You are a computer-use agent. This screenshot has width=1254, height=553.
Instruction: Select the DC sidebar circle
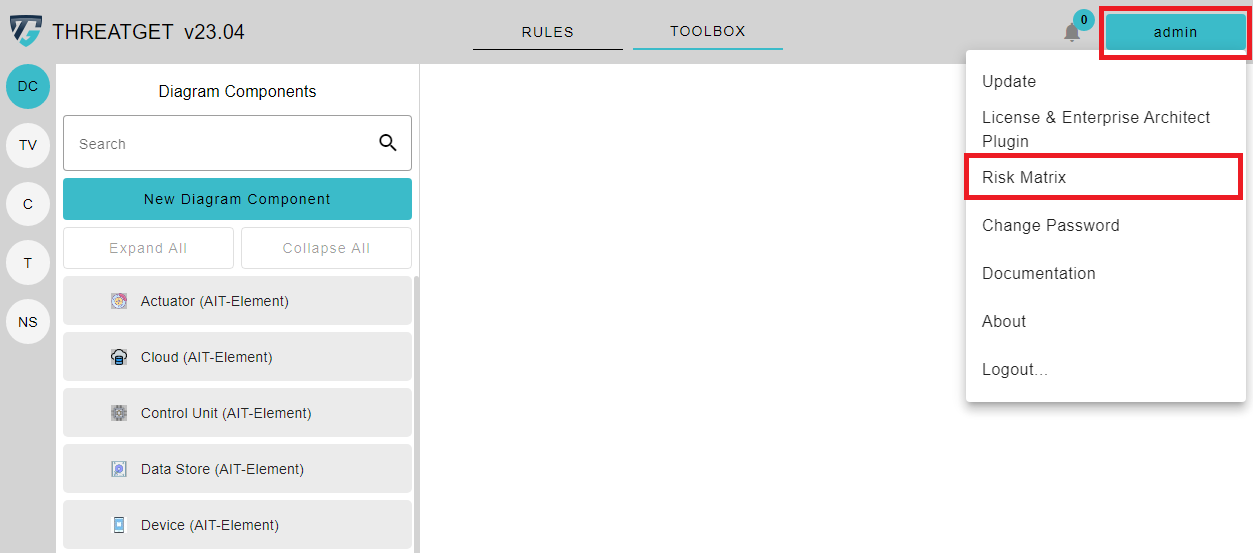tap(28, 87)
